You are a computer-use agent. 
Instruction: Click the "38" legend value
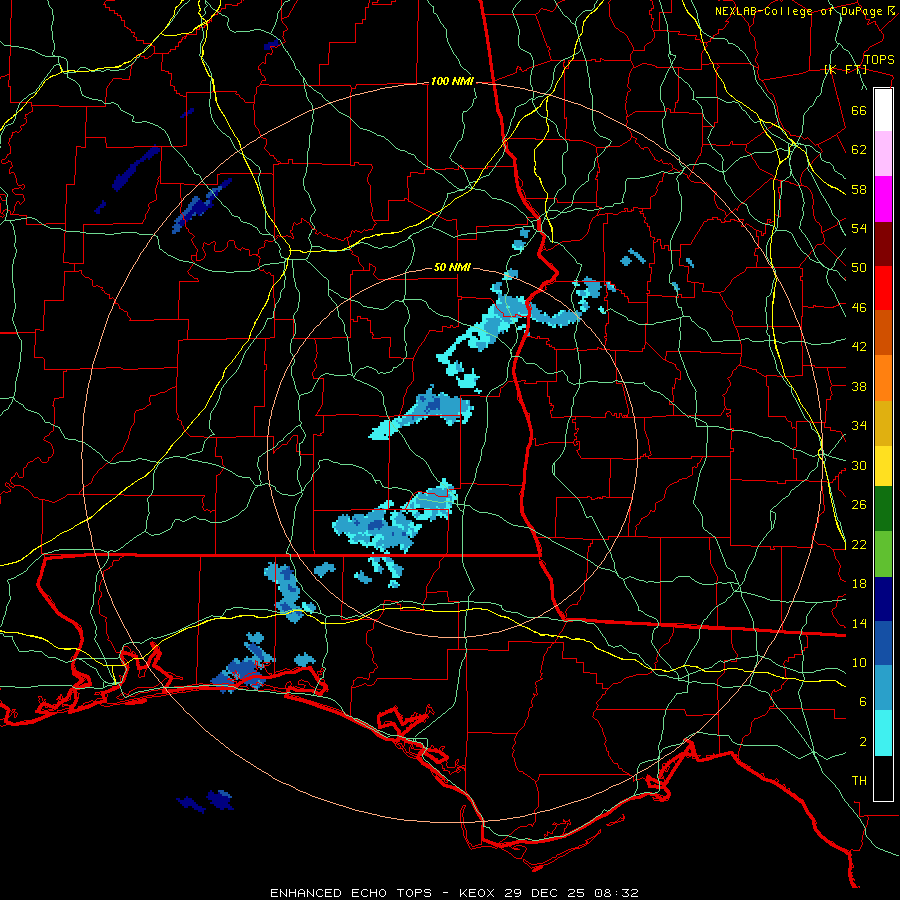coord(859,386)
